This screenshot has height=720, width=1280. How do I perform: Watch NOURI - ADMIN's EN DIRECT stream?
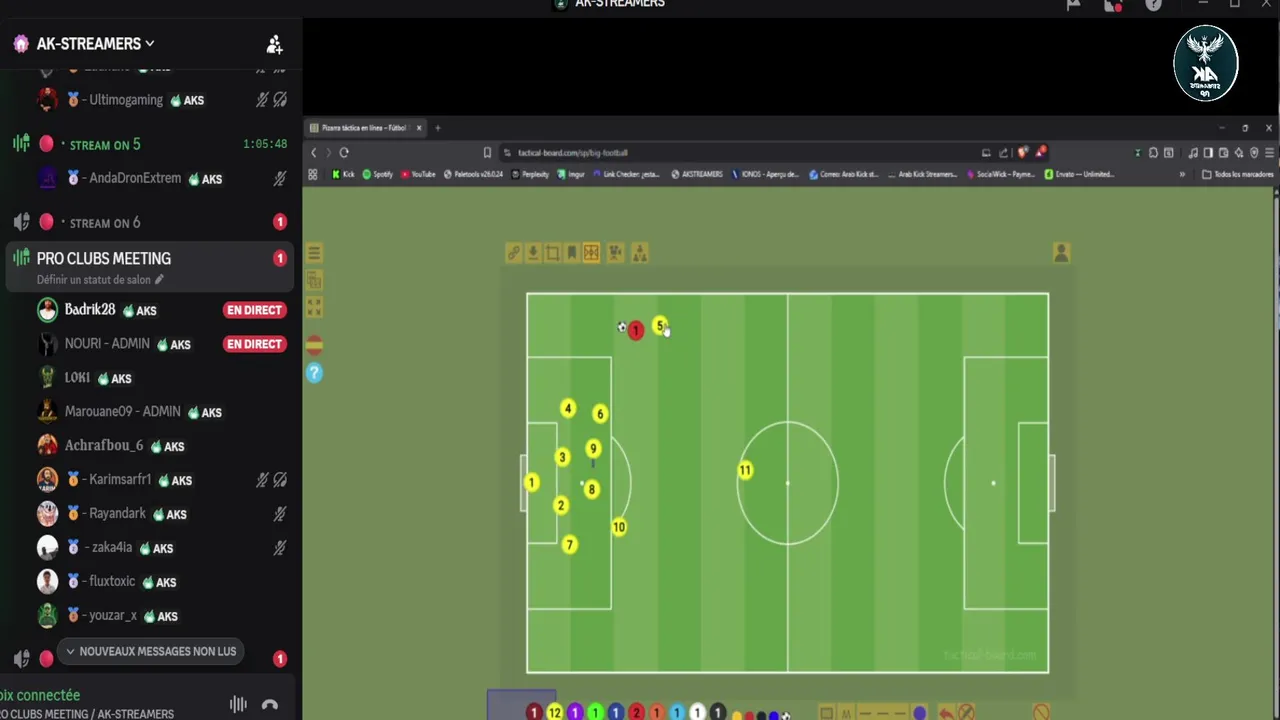(x=254, y=344)
